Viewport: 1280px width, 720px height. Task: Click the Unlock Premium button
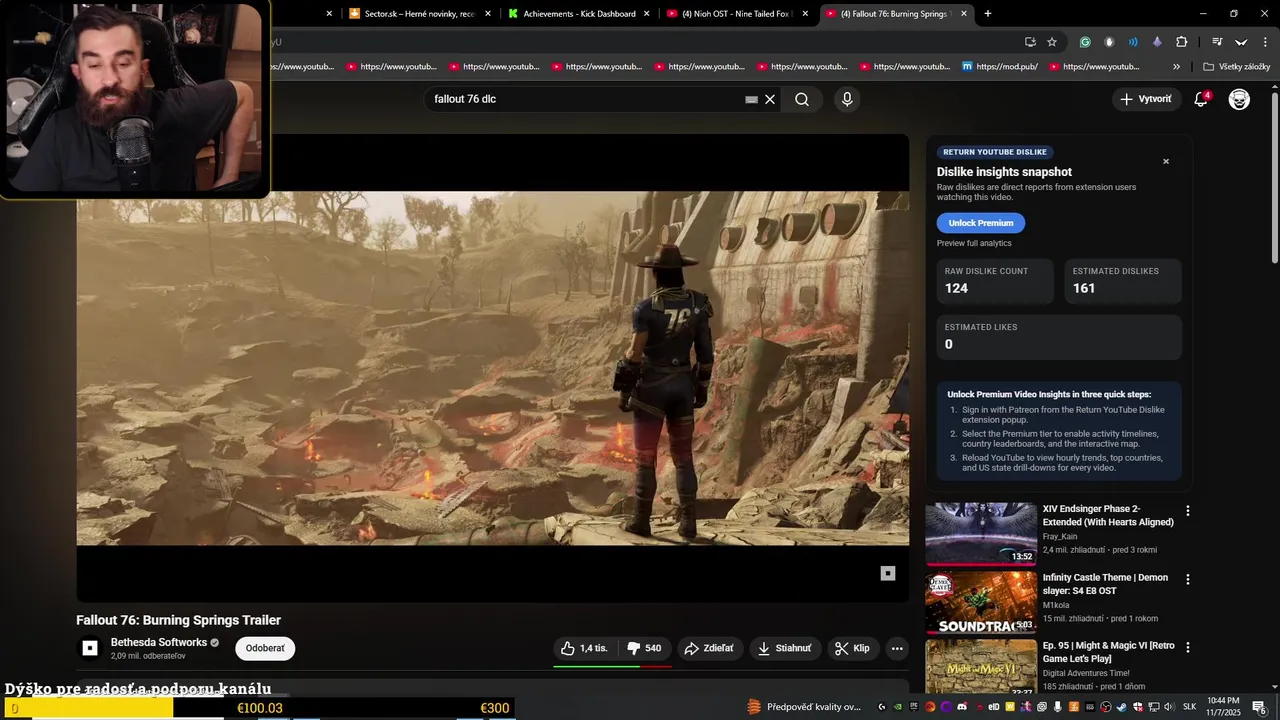(981, 223)
